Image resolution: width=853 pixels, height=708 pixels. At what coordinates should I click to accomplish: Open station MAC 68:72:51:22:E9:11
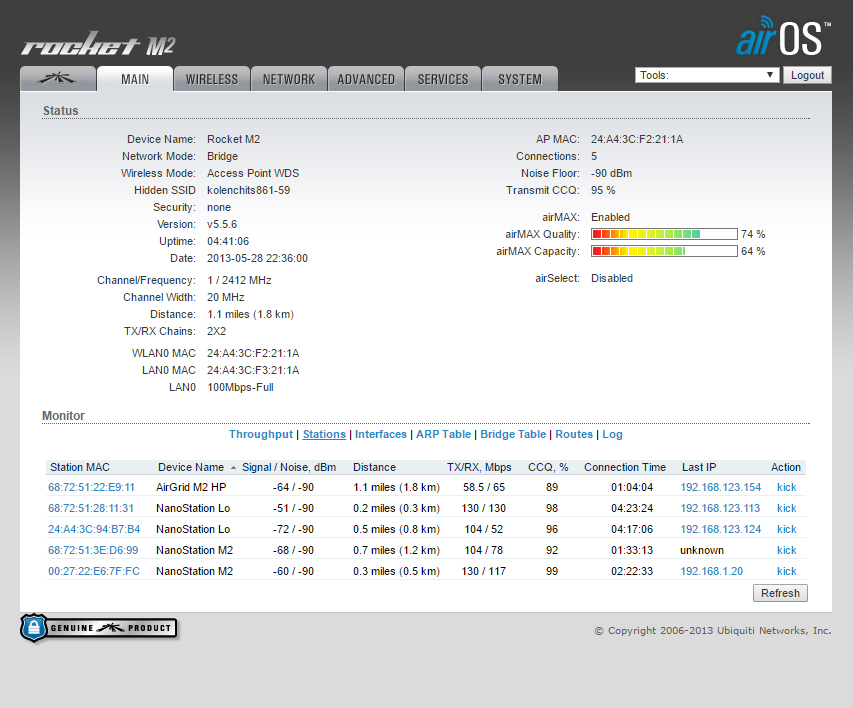[91, 487]
